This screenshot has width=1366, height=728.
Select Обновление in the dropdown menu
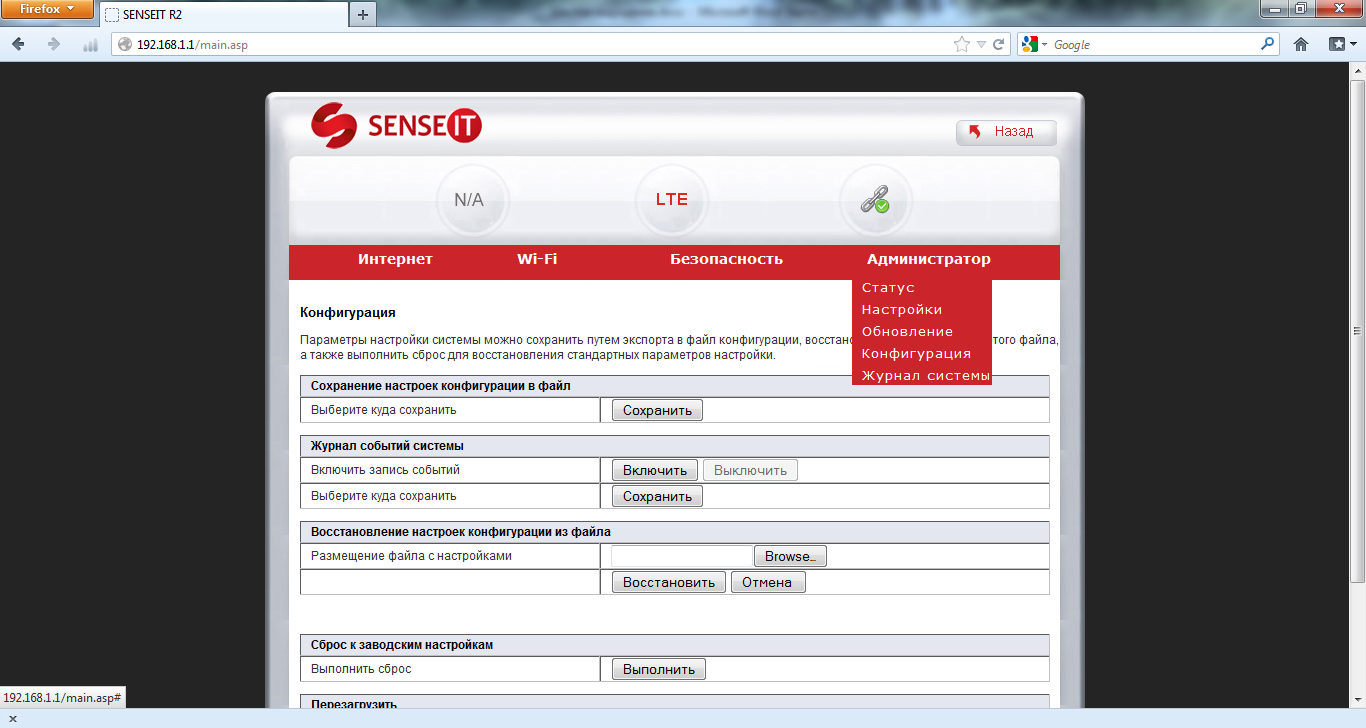pos(907,332)
